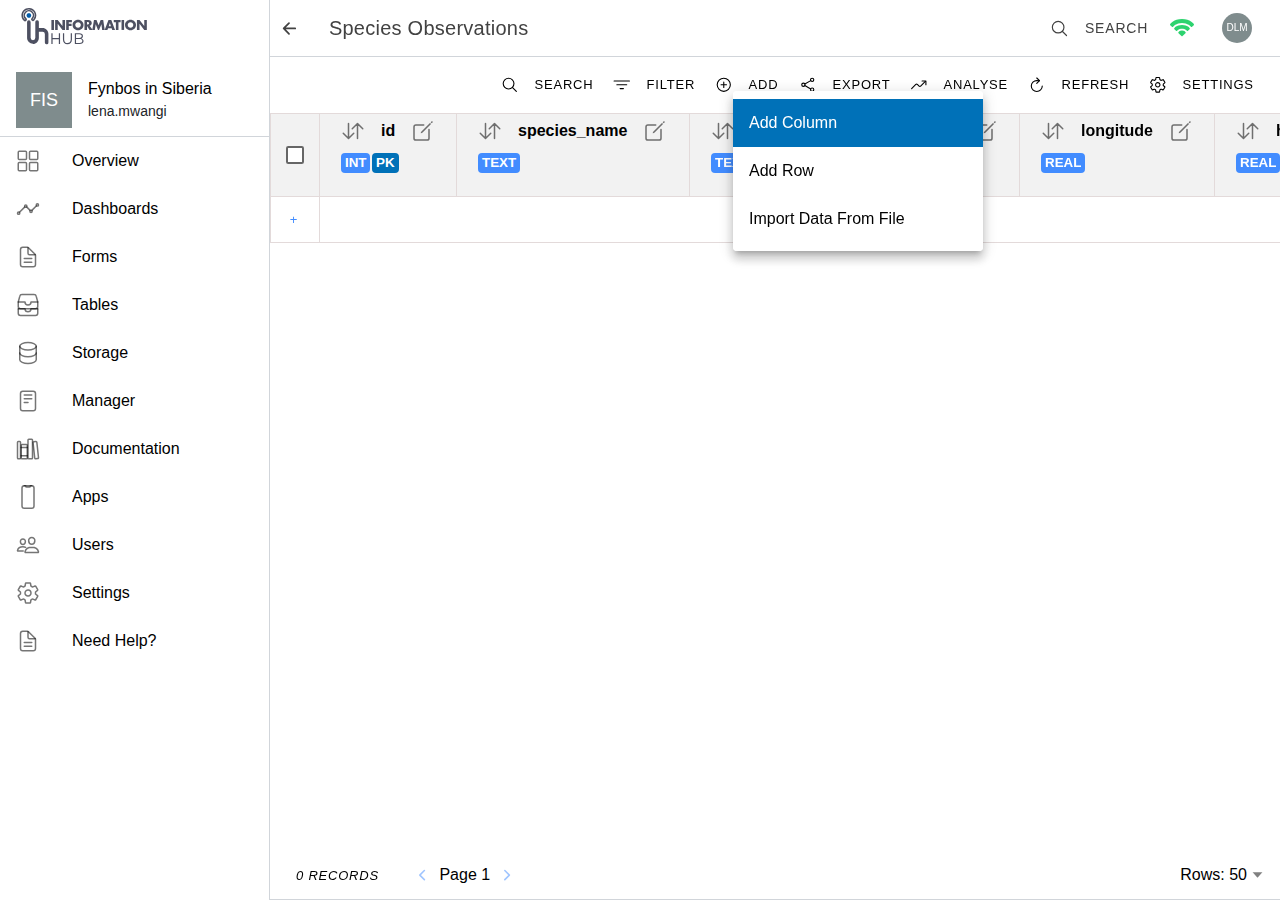Click the REFRESH toolbar button
Screen dimensions: 1280x900
(x=1079, y=85)
